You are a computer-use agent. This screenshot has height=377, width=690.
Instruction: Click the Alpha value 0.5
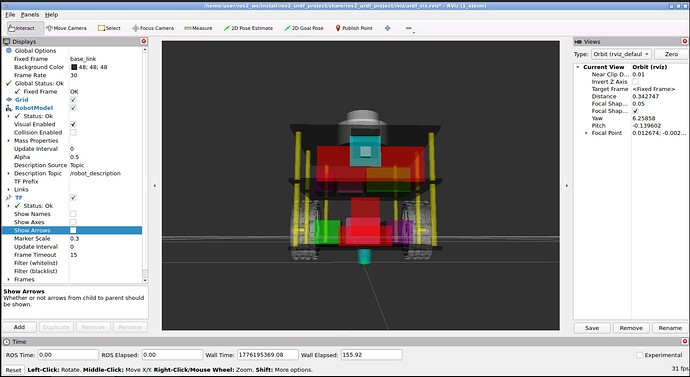[x=74, y=157]
